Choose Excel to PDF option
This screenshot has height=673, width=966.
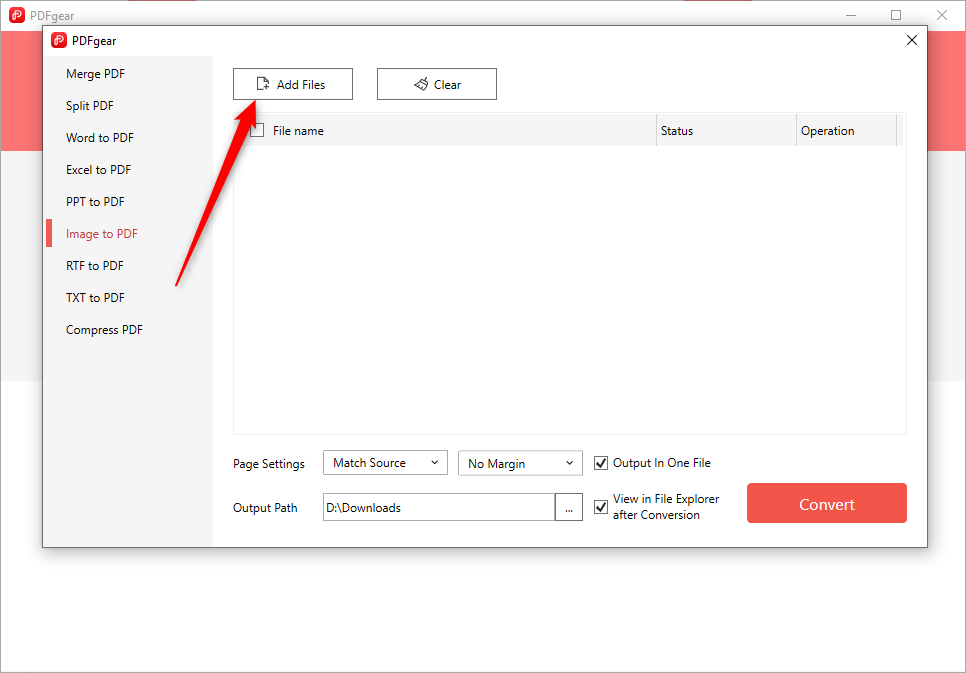99,170
